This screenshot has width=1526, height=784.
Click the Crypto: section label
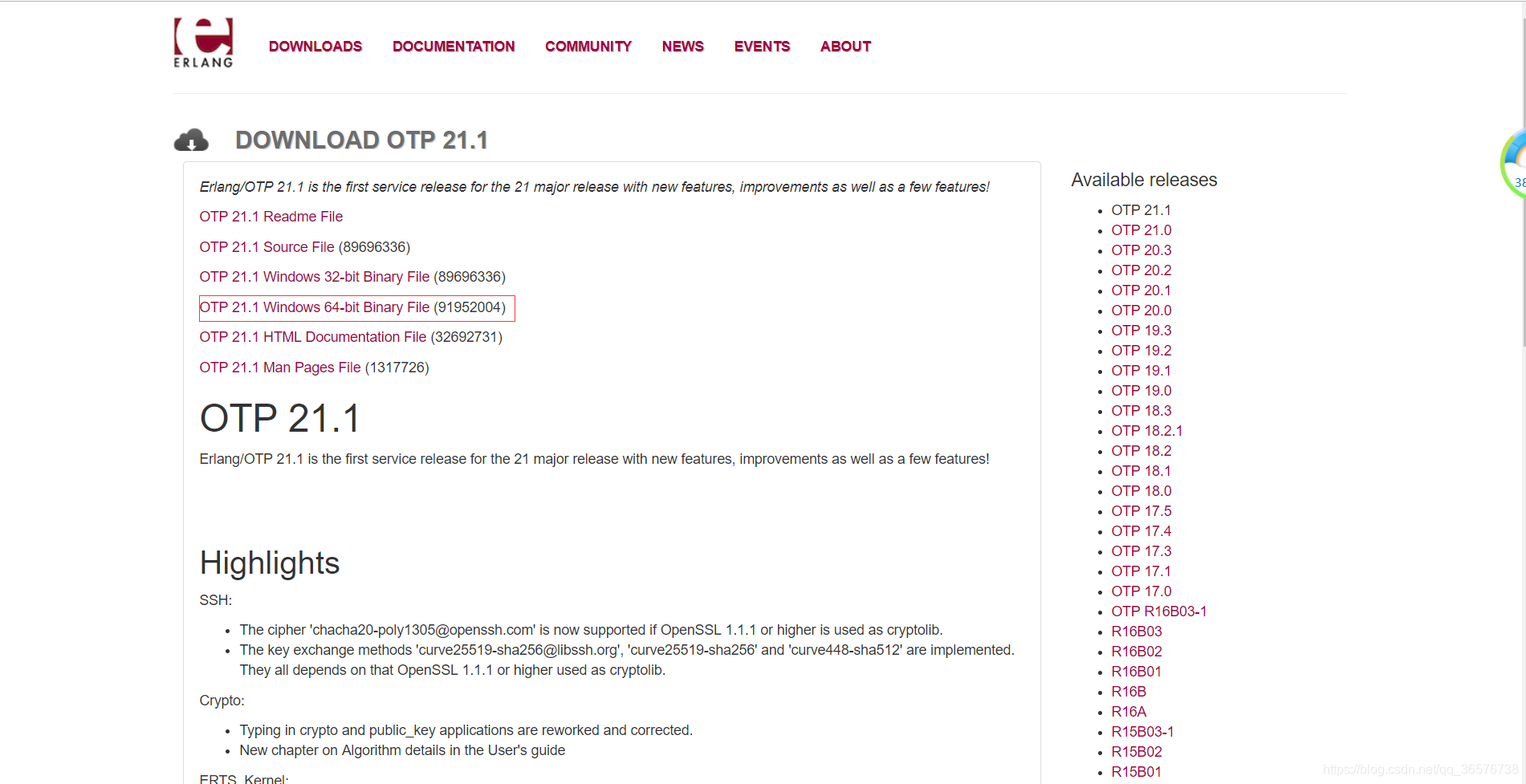coord(222,701)
